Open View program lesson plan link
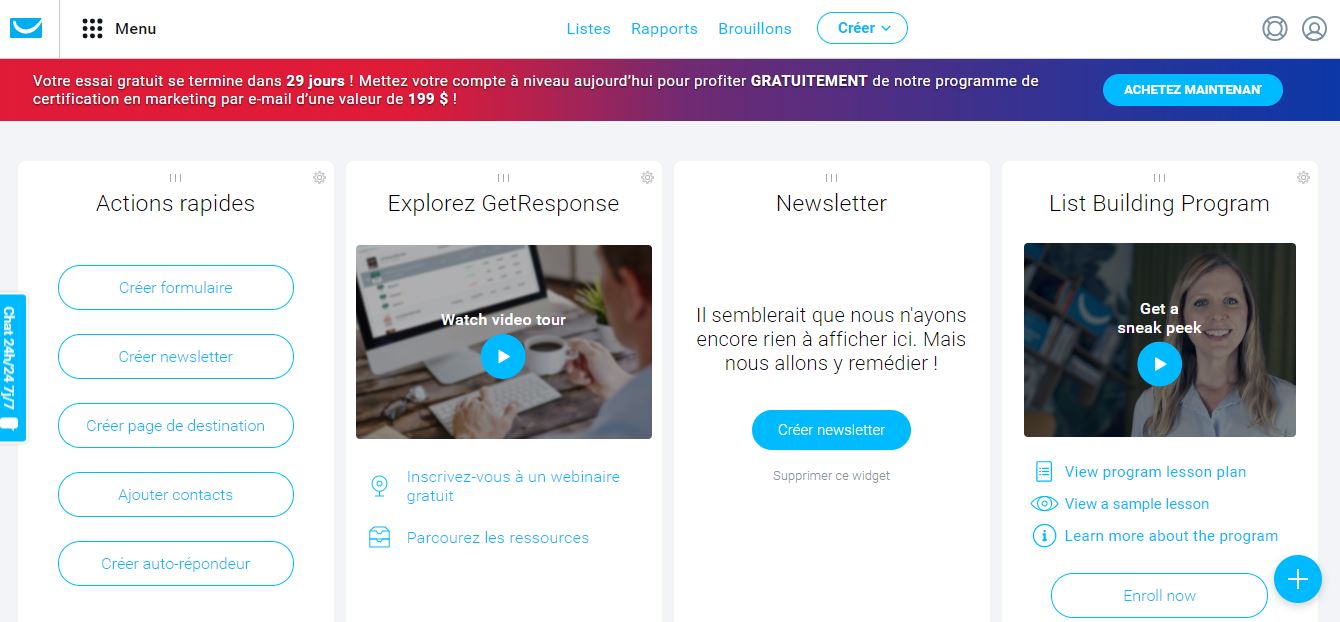This screenshot has height=622, width=1340. click(1155, 472)
